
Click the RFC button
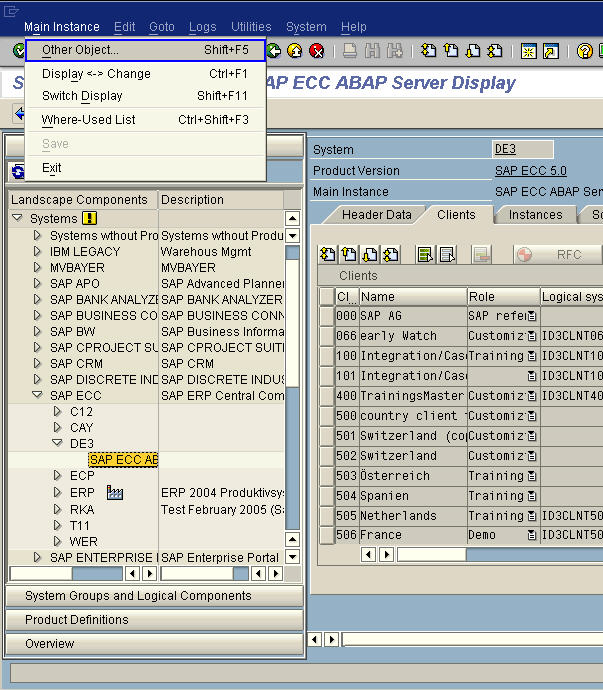pyautogui.click(x=557, y=254)
